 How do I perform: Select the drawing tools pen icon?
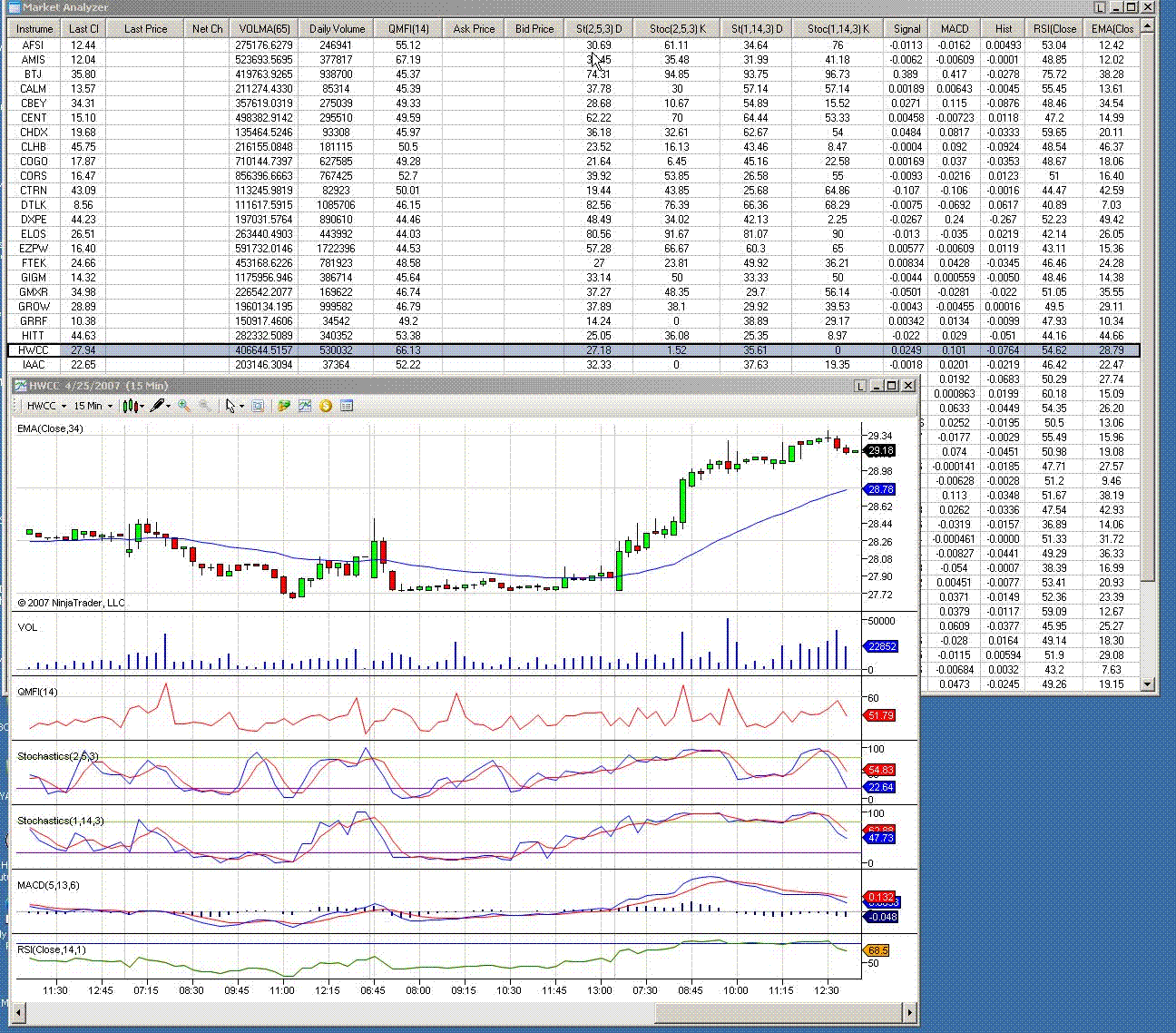tap(158, 406)
